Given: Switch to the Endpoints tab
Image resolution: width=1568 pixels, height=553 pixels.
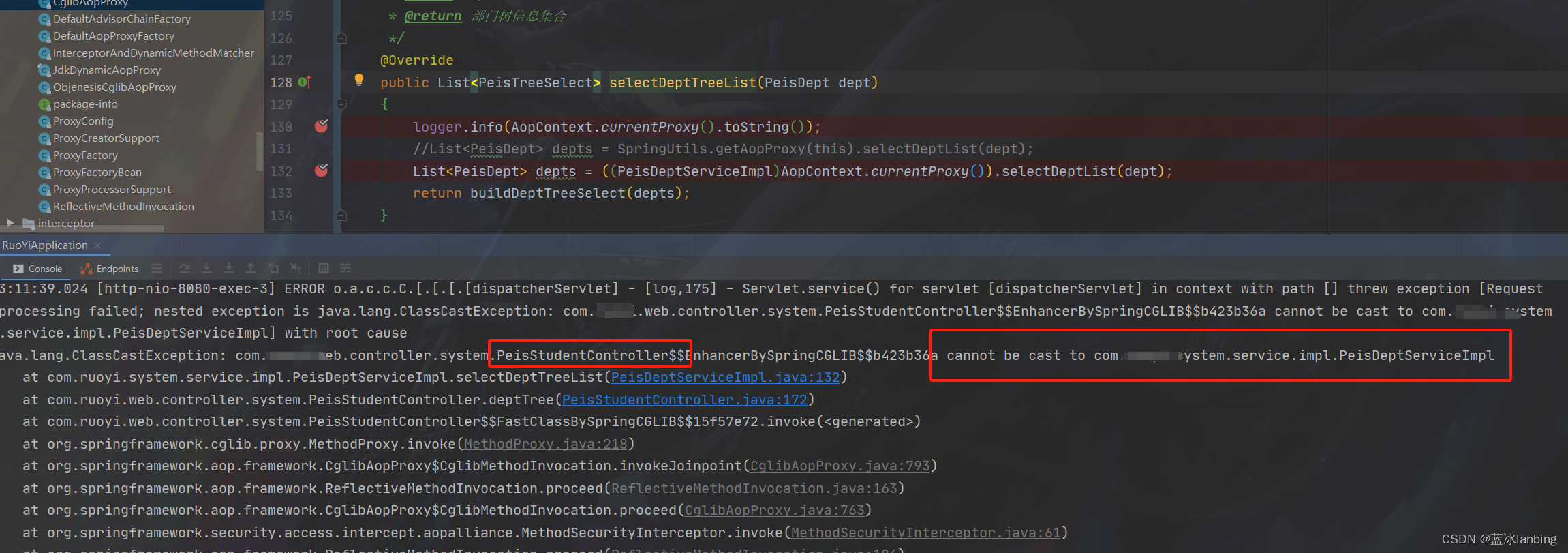Looking at the screenshot, I should tap(110, 269).
